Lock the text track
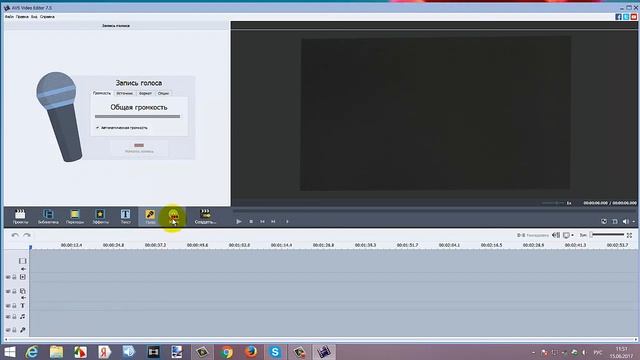The height and width of the screenshot is (360, 640). [x=14, y=306]
